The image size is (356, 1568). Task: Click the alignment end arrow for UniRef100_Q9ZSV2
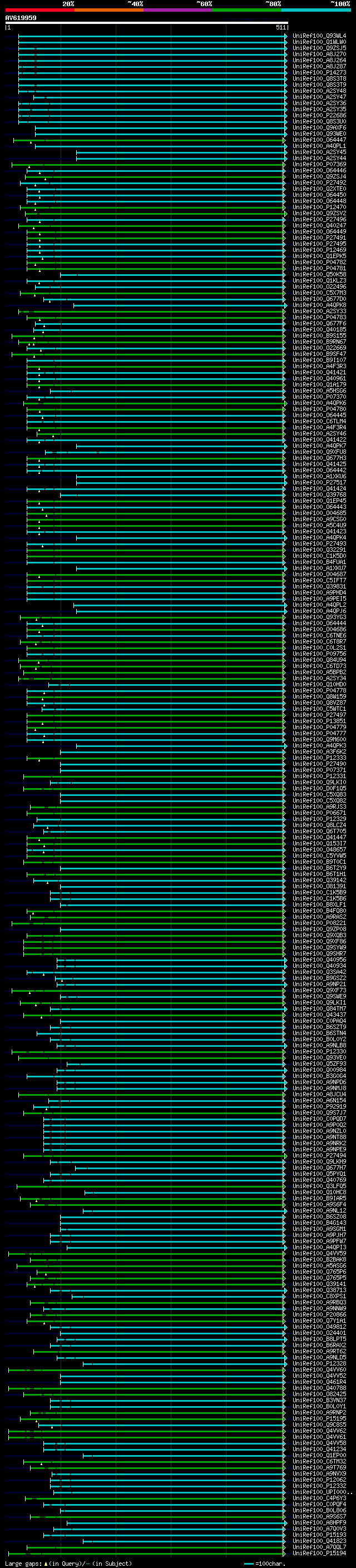point(286,214)
